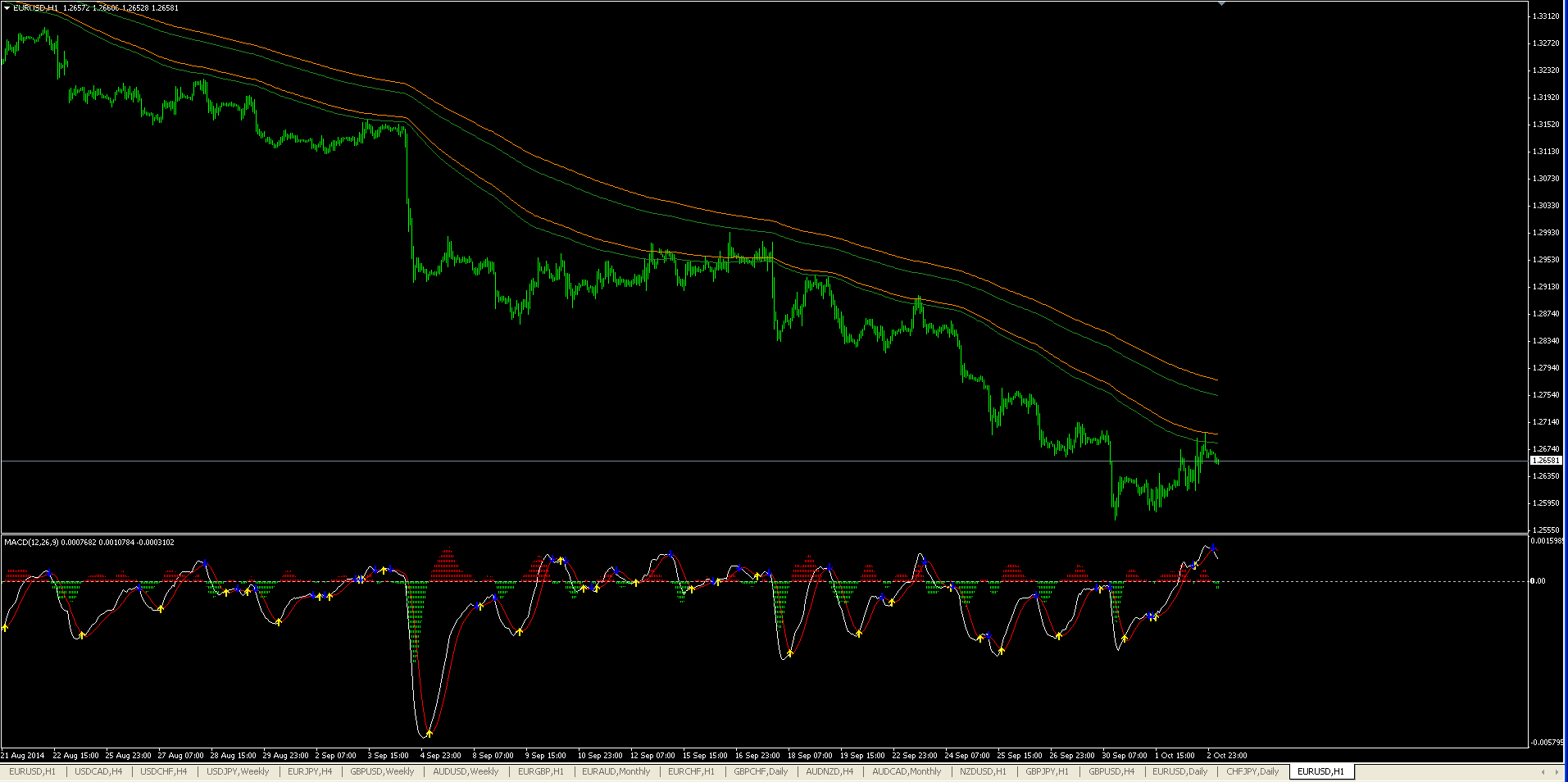The height and width of the screenshot is (782, 1568).
Task: Click the 4 Sep 23:00 time label
Action: (440, 755)
